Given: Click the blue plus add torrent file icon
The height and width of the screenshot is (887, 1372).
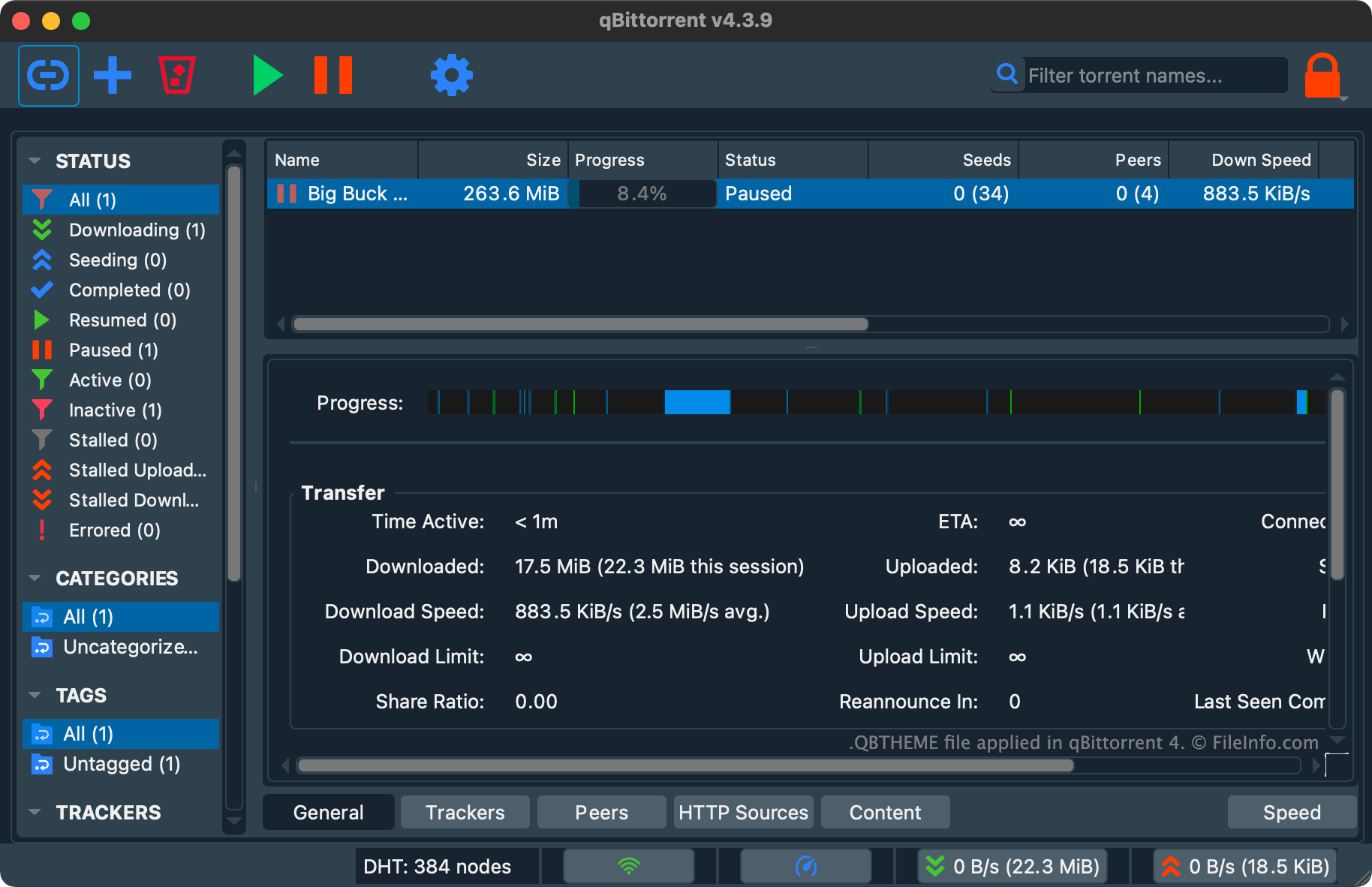Looking at the screenshot, I should 113,76.
